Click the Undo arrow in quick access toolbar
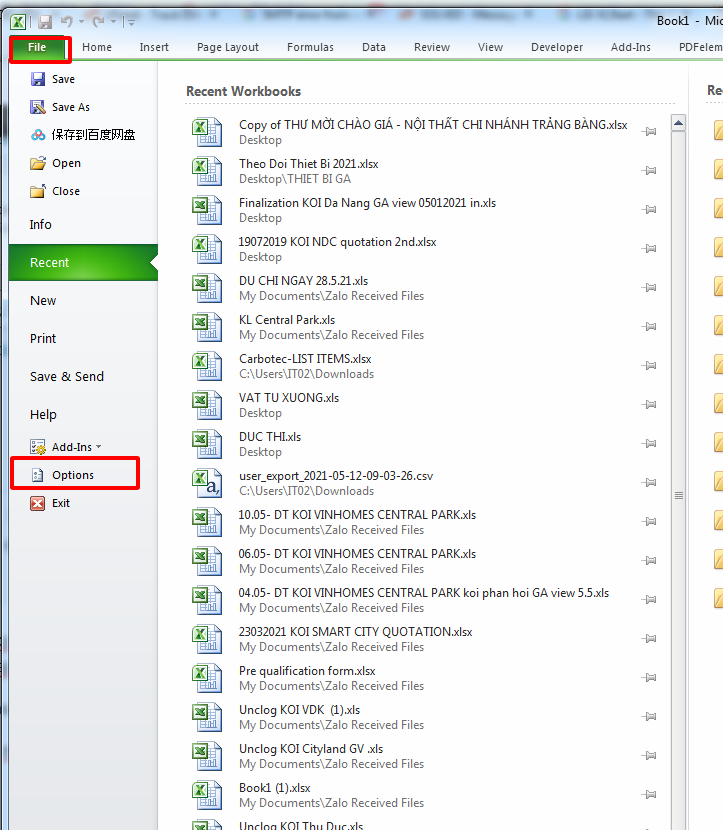 67,21
